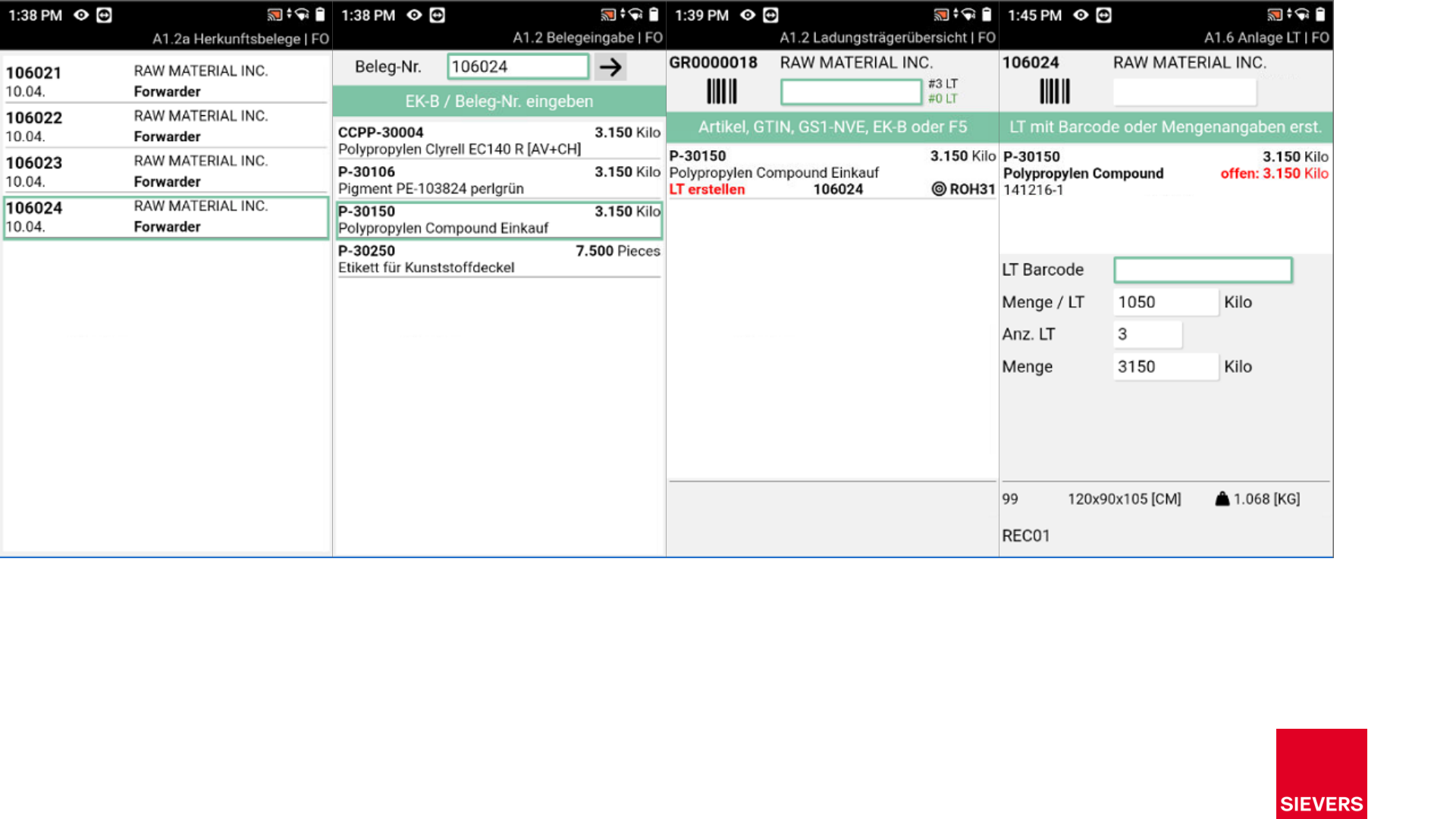Click LT mit Barcode oder Mengenangaben banner

[1166, 127]
